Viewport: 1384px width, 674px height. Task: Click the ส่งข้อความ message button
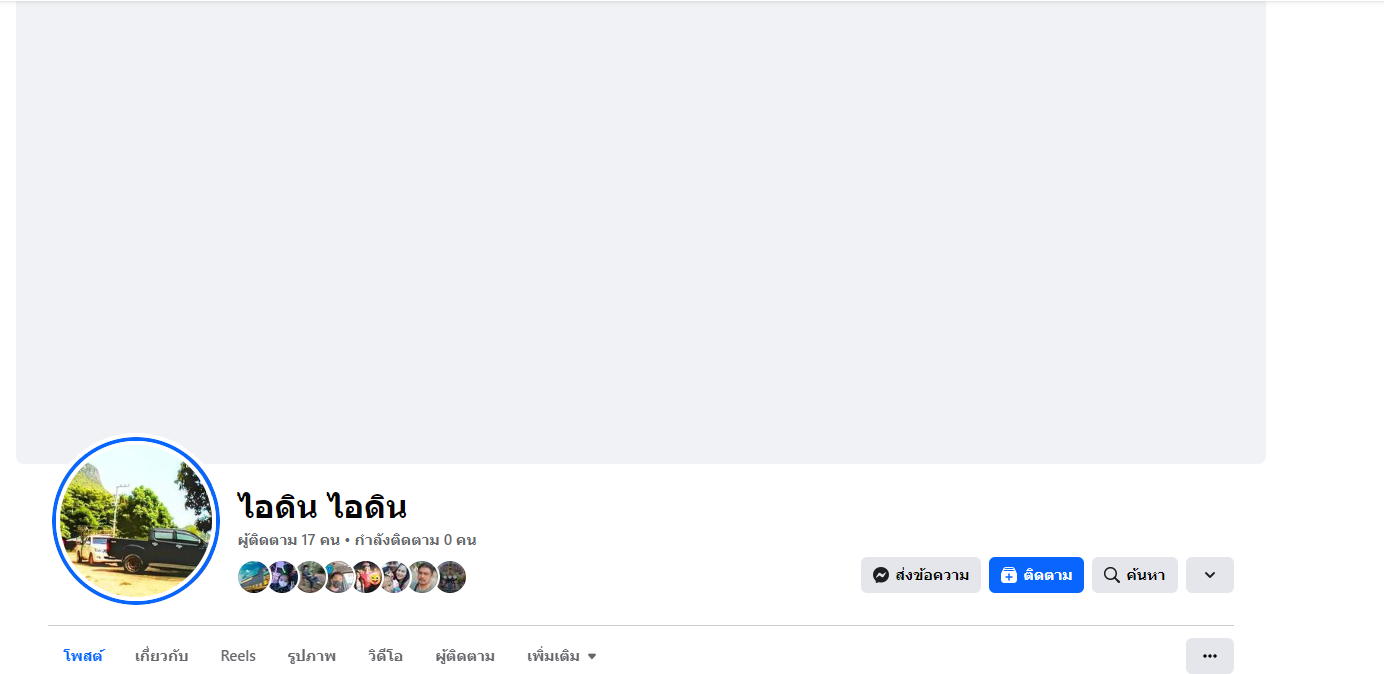(921, 575)
